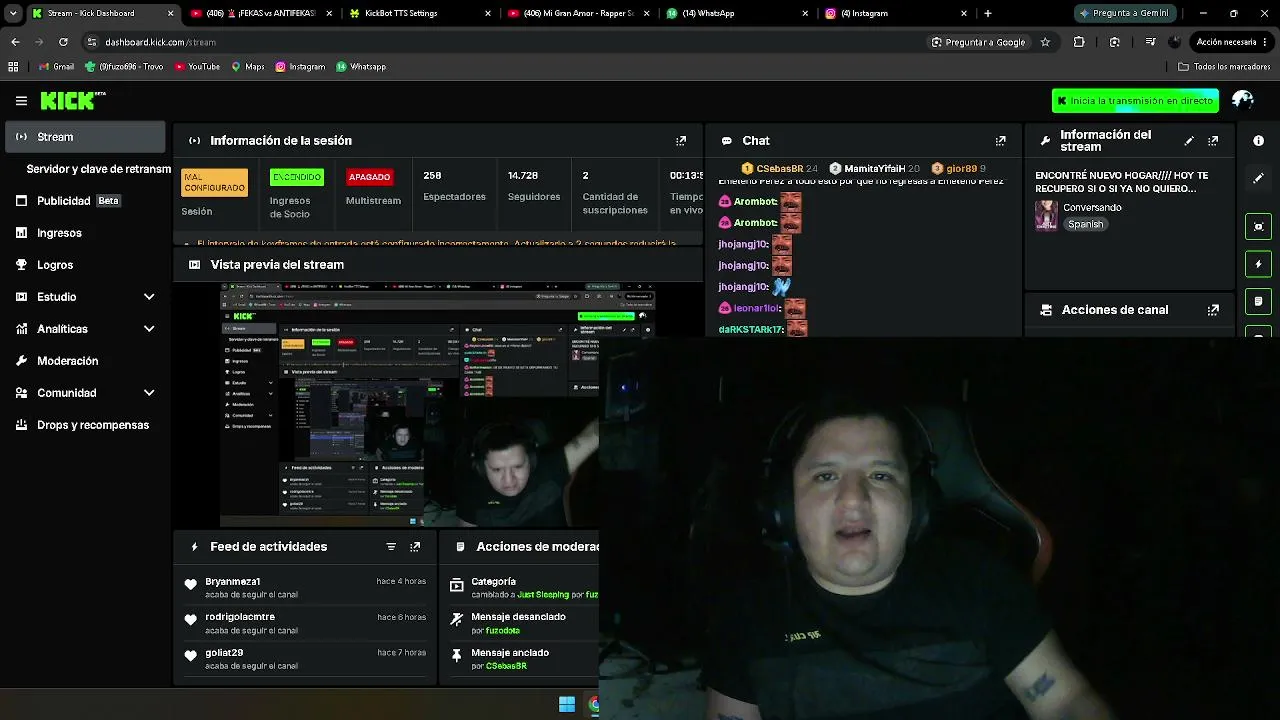
Task: Switch to the KickBot TTS Settings tab
Action: tap(420, 14)
